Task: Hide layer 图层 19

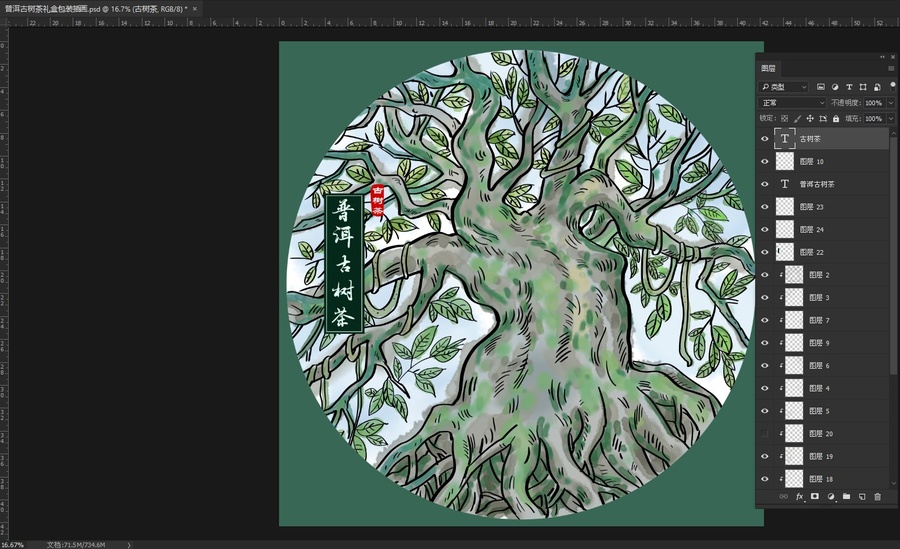Action: [765, 456]
